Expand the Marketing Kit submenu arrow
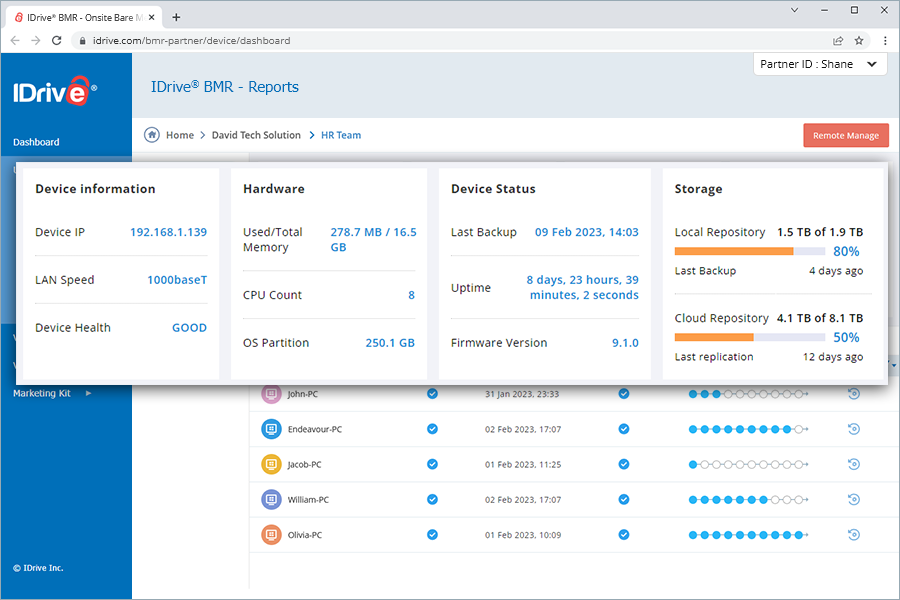The width and height of the screenshot is (900, 600). point(88,393)
